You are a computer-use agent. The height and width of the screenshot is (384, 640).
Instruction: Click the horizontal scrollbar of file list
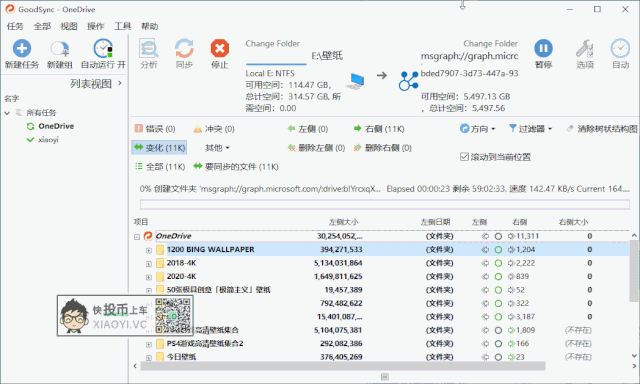pyautogui.click(x=343, y=366)
